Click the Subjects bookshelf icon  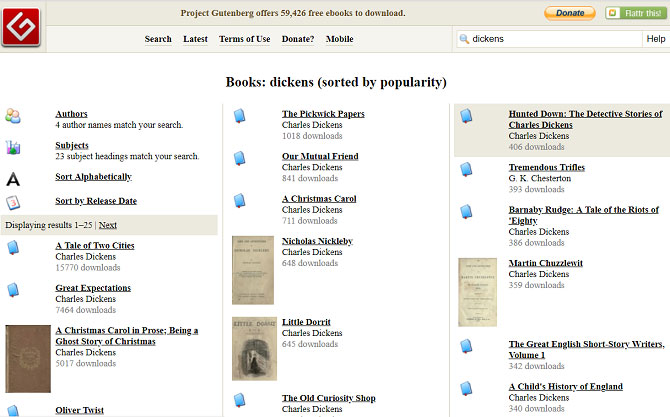[x=13, y=148]
